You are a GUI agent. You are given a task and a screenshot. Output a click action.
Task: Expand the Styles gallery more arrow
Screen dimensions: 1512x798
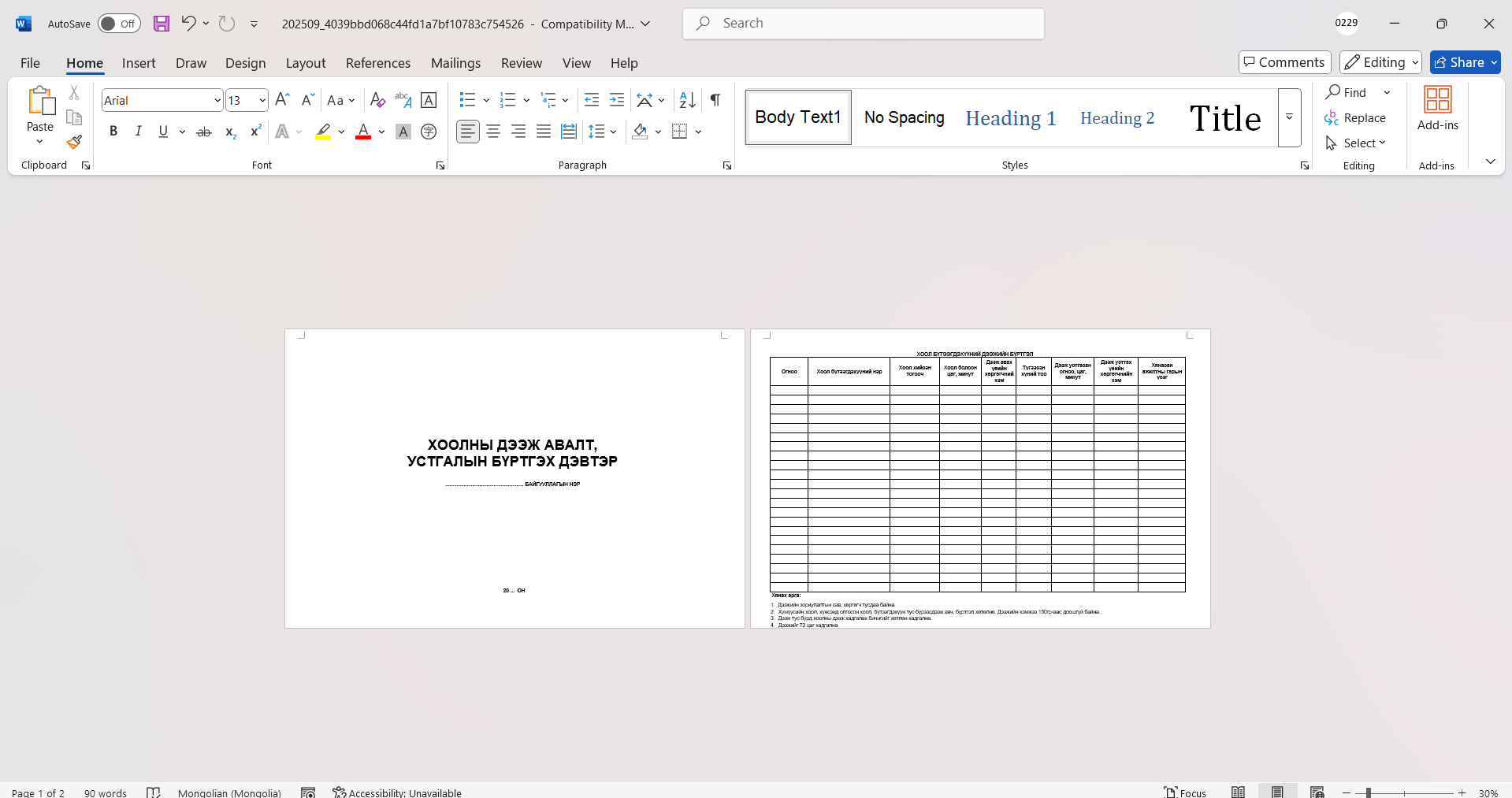[x=1289, y=117]
